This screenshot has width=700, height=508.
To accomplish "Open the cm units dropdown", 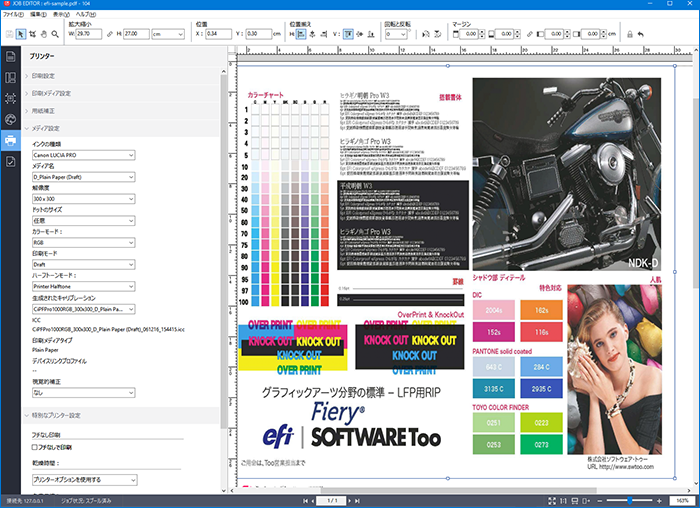I will coord(168,34).
